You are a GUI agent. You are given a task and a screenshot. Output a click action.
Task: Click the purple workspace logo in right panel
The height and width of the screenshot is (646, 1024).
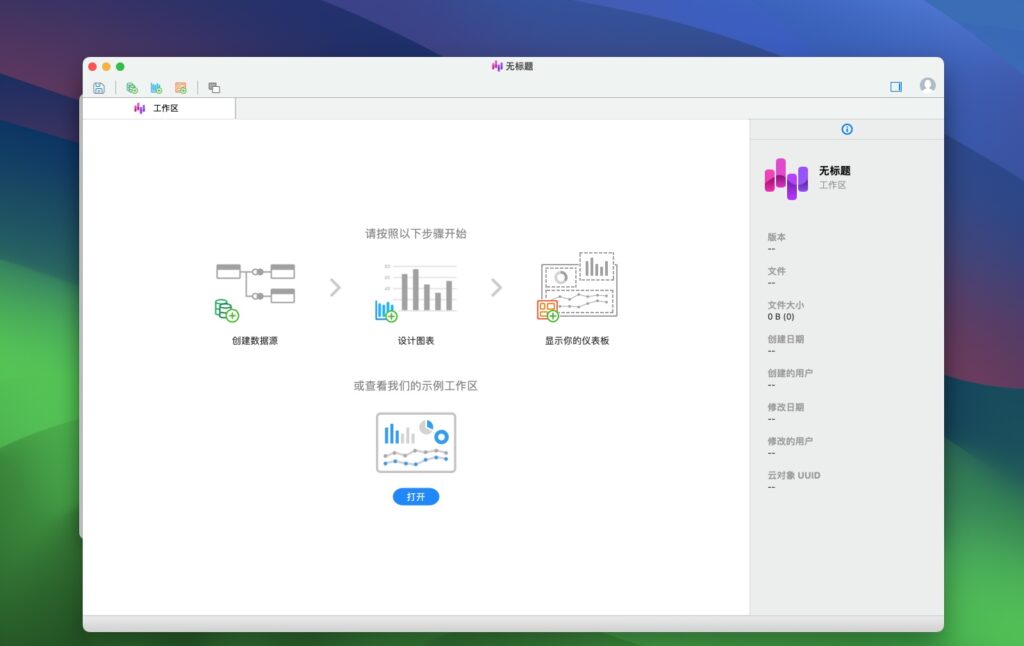coord(784,180)
